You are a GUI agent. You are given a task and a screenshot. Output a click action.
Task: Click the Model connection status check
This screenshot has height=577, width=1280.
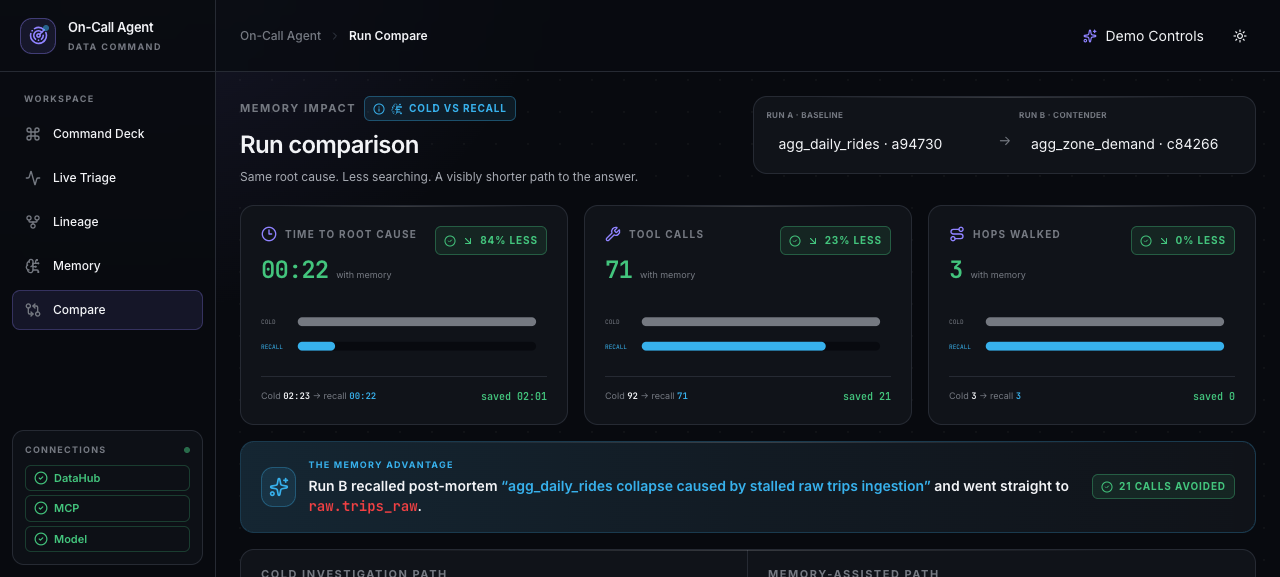click(x=41, y=539)
